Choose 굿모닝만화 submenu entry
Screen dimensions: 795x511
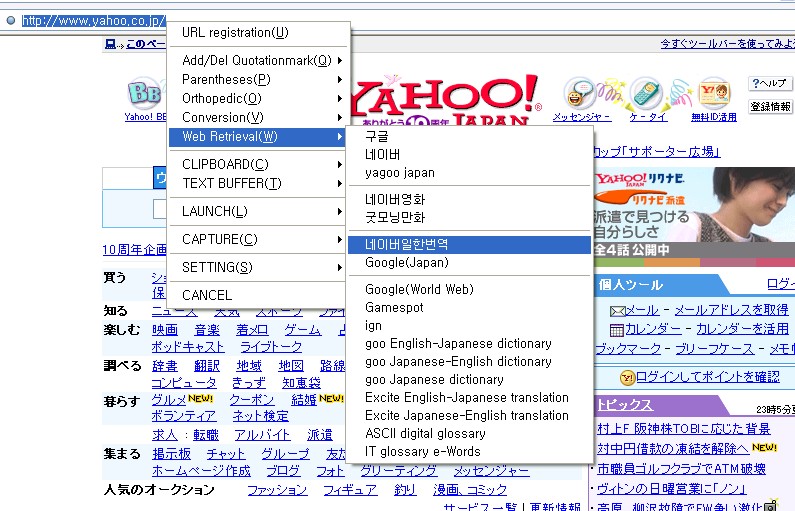[x=469, y=217]
